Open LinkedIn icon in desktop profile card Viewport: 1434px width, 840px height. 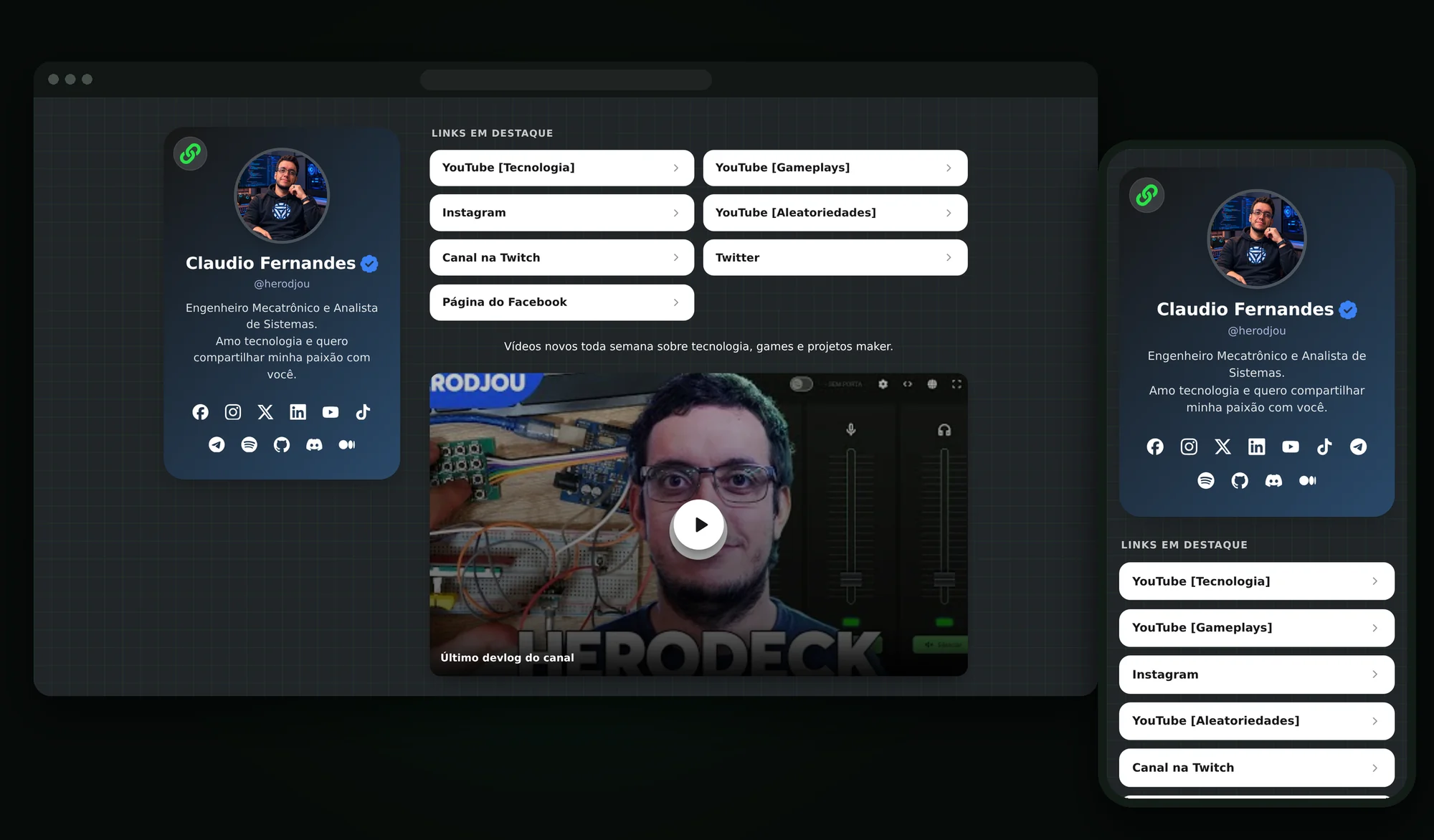[x=298, y=412]
